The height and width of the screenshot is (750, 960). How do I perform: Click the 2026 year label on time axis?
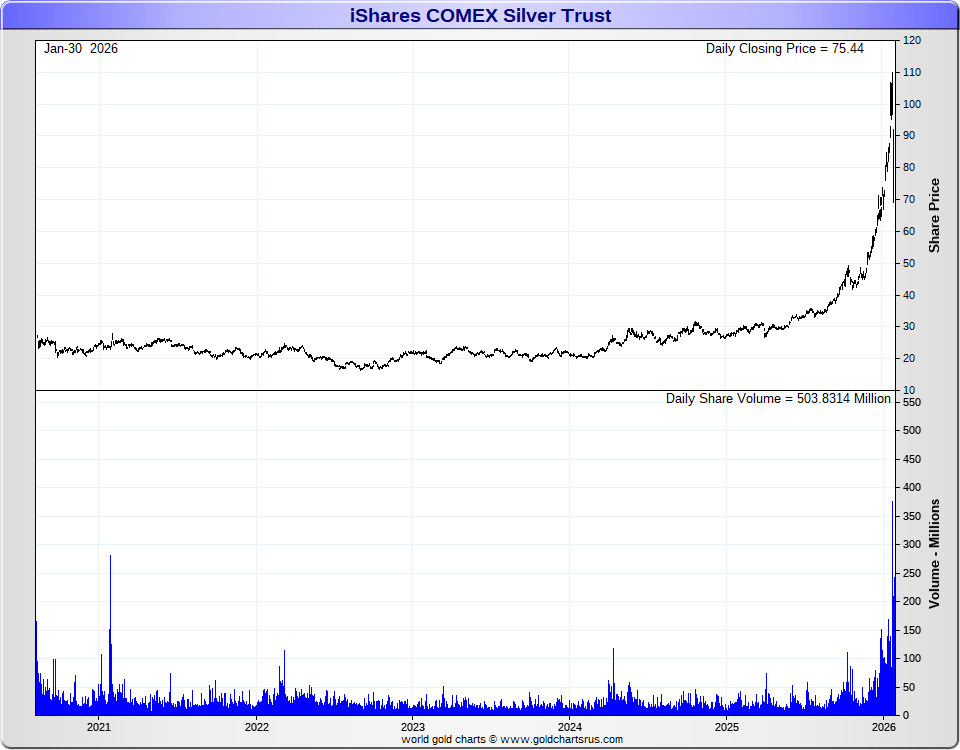tap(883, 727)
